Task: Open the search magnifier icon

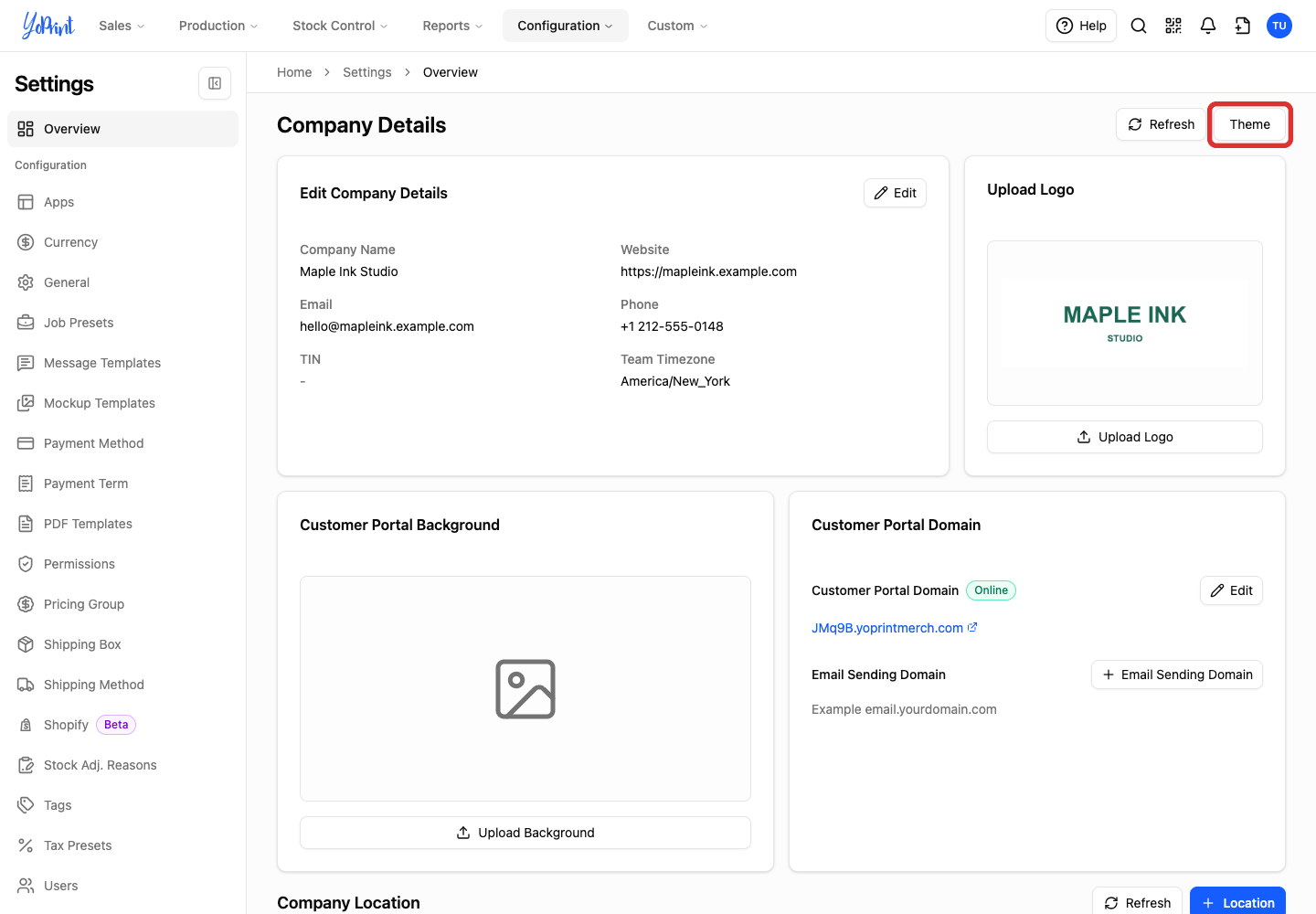Action: (x=1139, y=26)
